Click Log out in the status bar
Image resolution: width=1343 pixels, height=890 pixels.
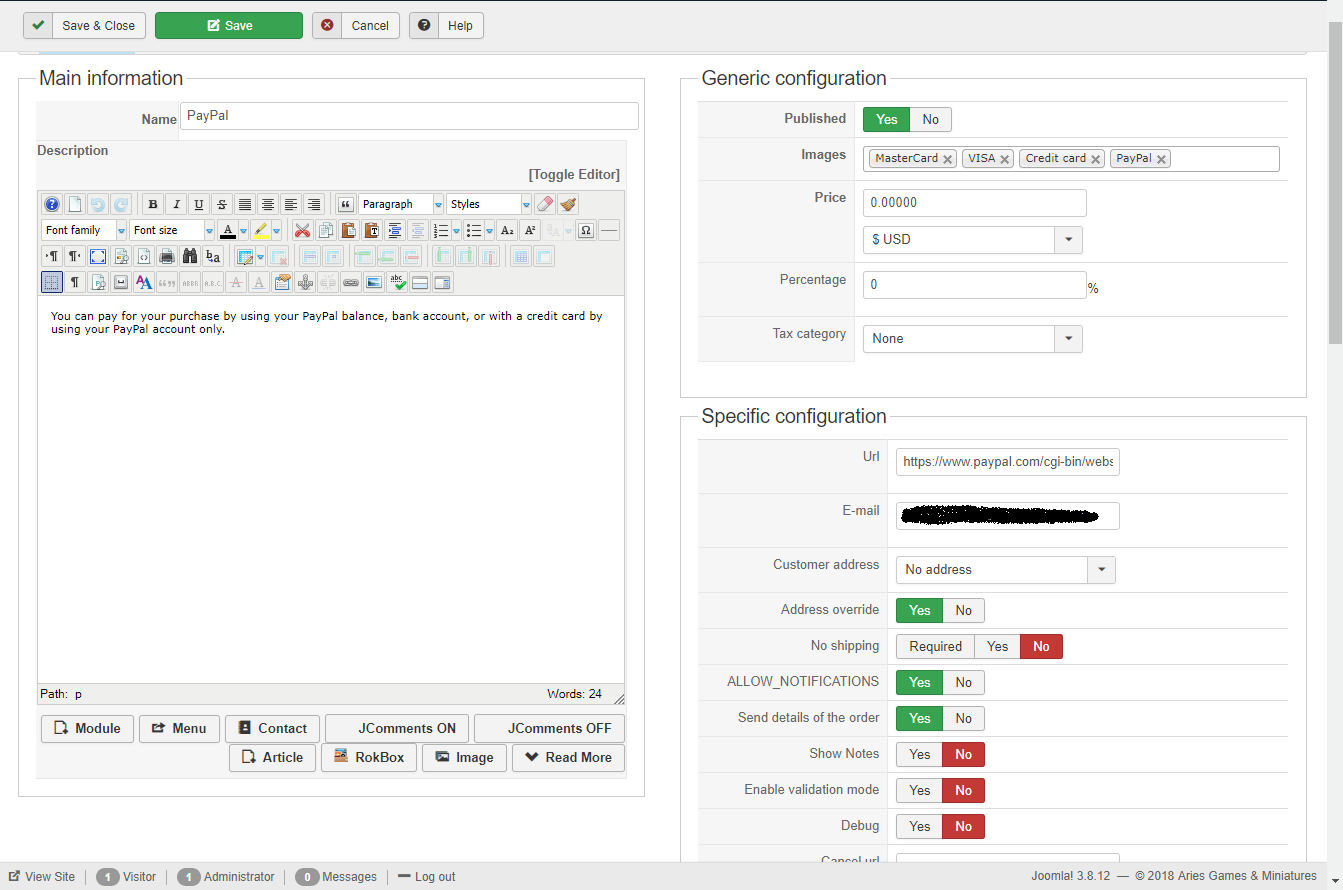coord(427,877)
